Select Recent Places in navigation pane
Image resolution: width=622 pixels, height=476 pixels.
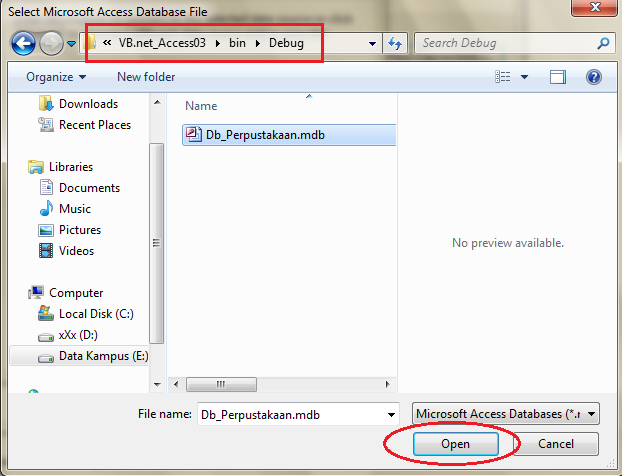click(95, 125)
